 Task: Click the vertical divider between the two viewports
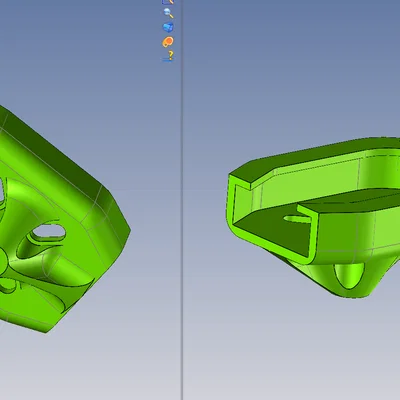point(182,200)
